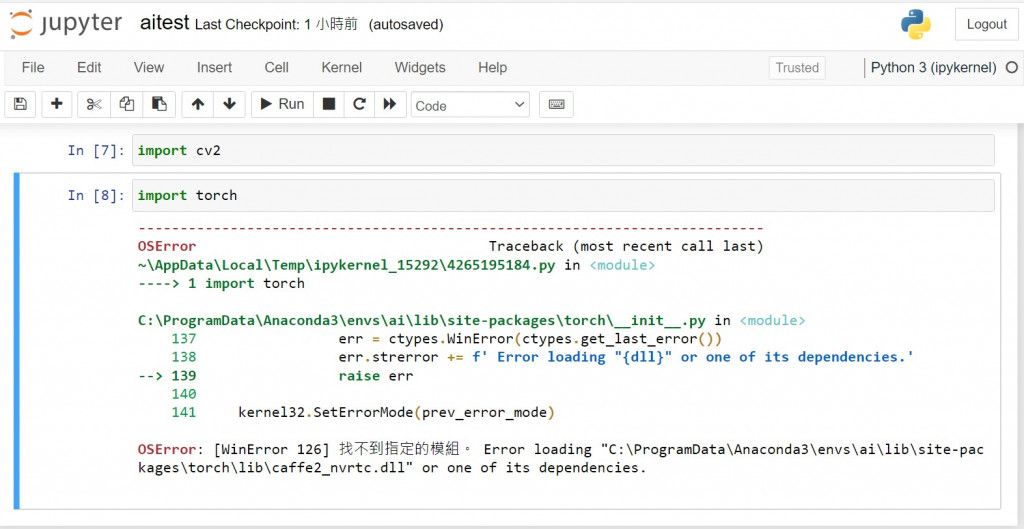Click the In [7] prompt

pyautogui.click(x=95, y=151)
